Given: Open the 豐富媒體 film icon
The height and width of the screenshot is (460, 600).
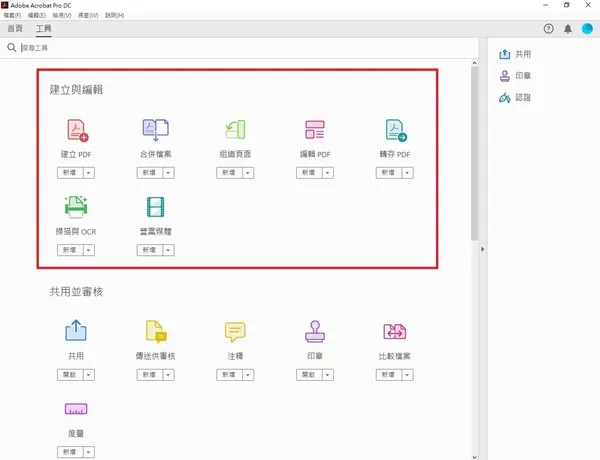Looking at the screenshot, I should (x=155, y=207).
